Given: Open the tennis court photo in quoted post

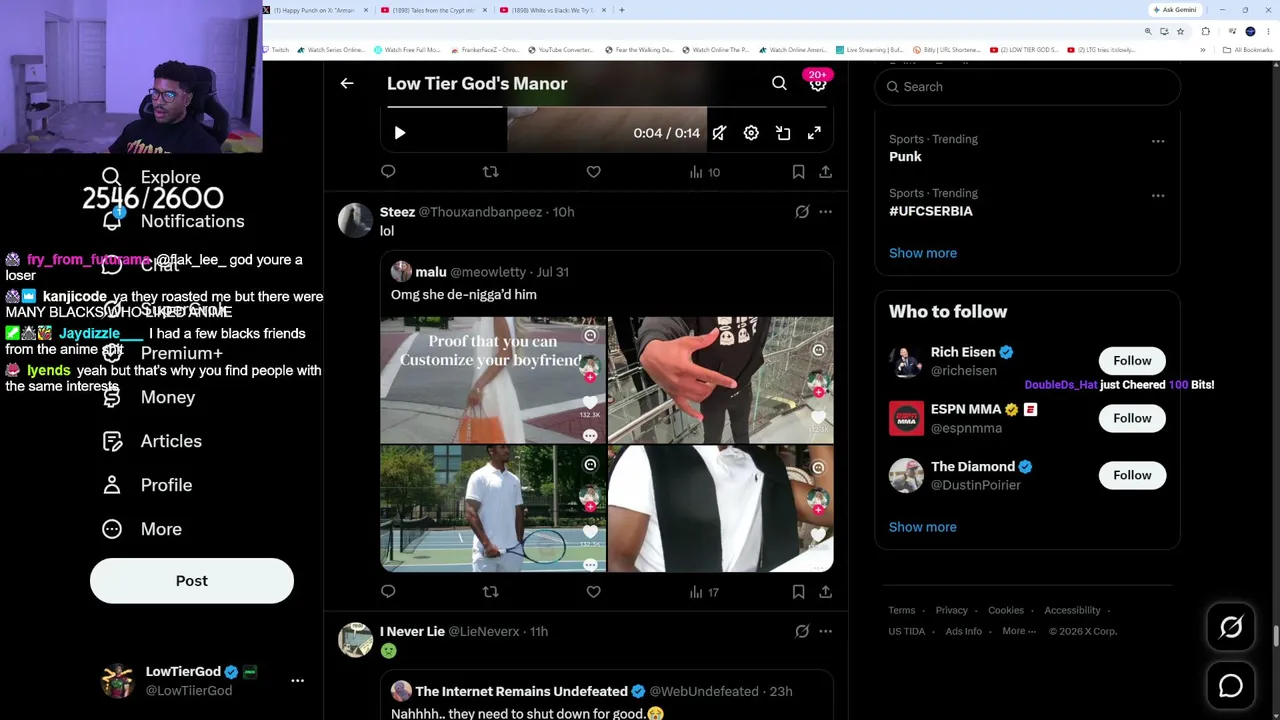Looking at the screenshot, I should [493, 508].
